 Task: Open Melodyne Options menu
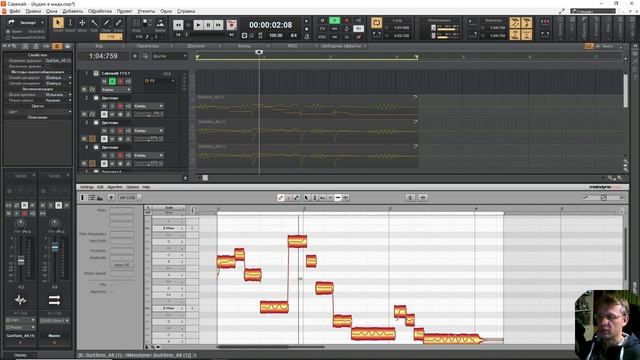click(132, 187)
